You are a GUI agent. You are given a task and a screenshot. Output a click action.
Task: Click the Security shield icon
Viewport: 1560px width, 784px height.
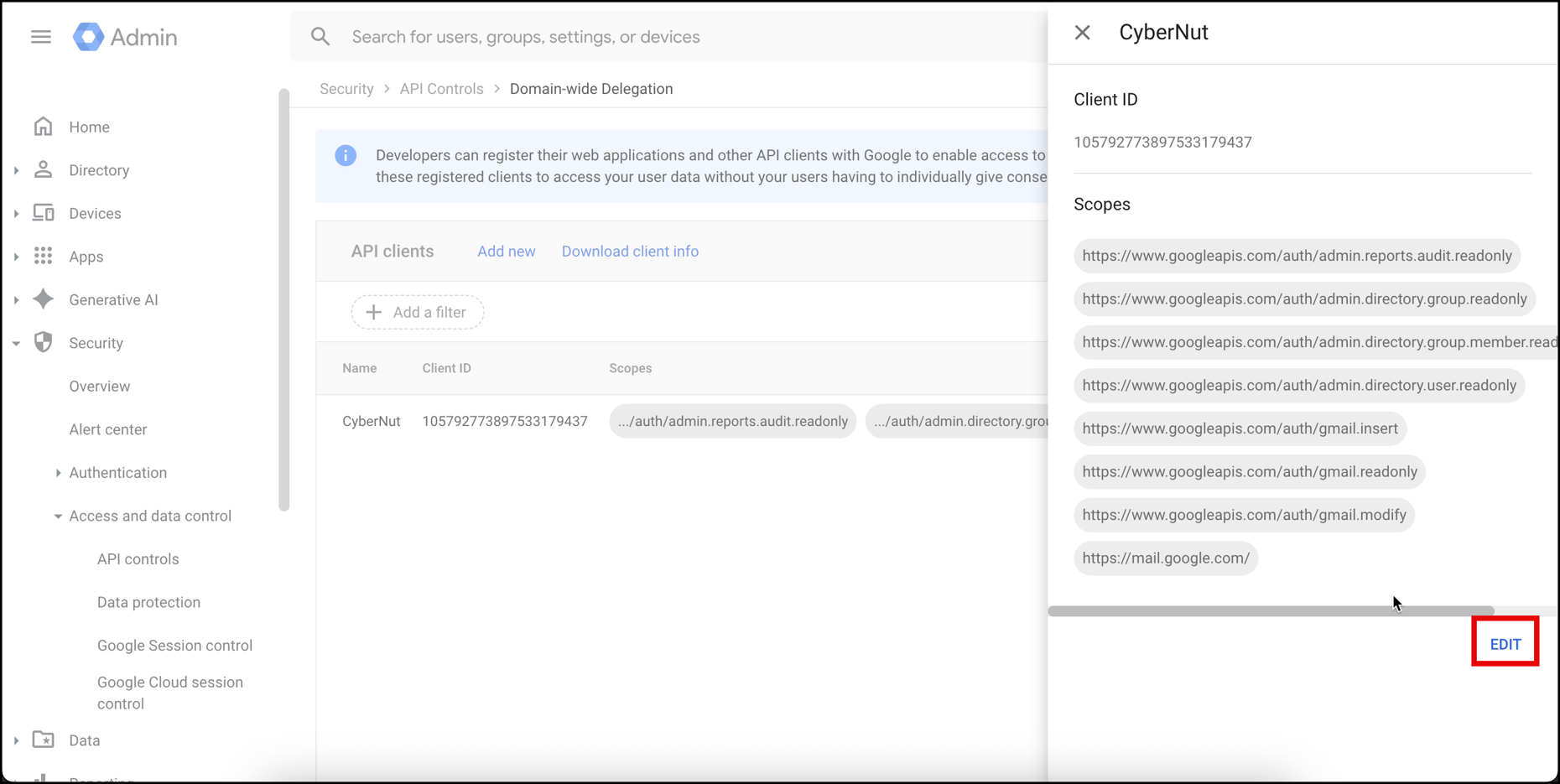coord(44,343)
